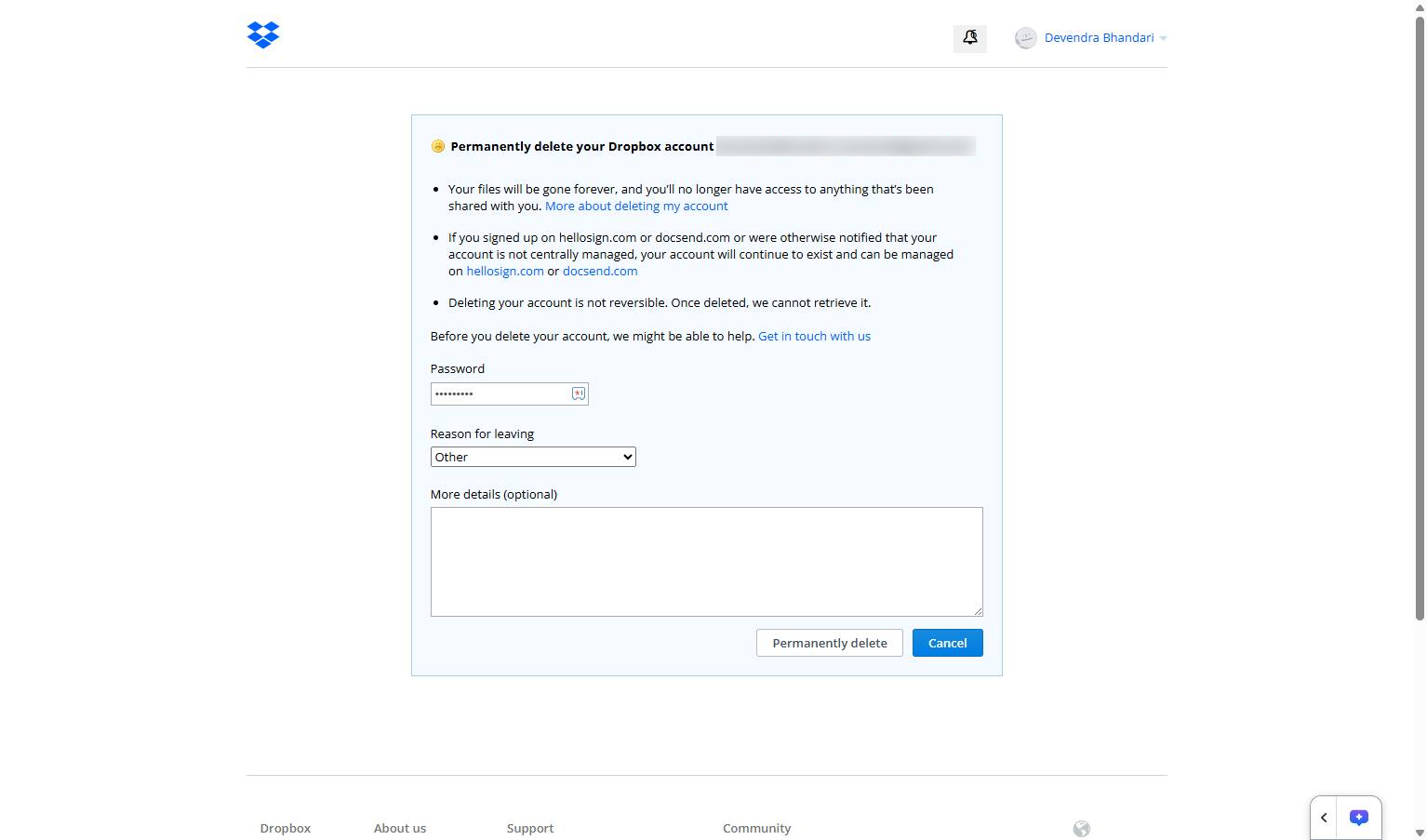Collapse the chat widget with the arrow
Viewport: 1427px width, 840px height.
point(1324,818)
